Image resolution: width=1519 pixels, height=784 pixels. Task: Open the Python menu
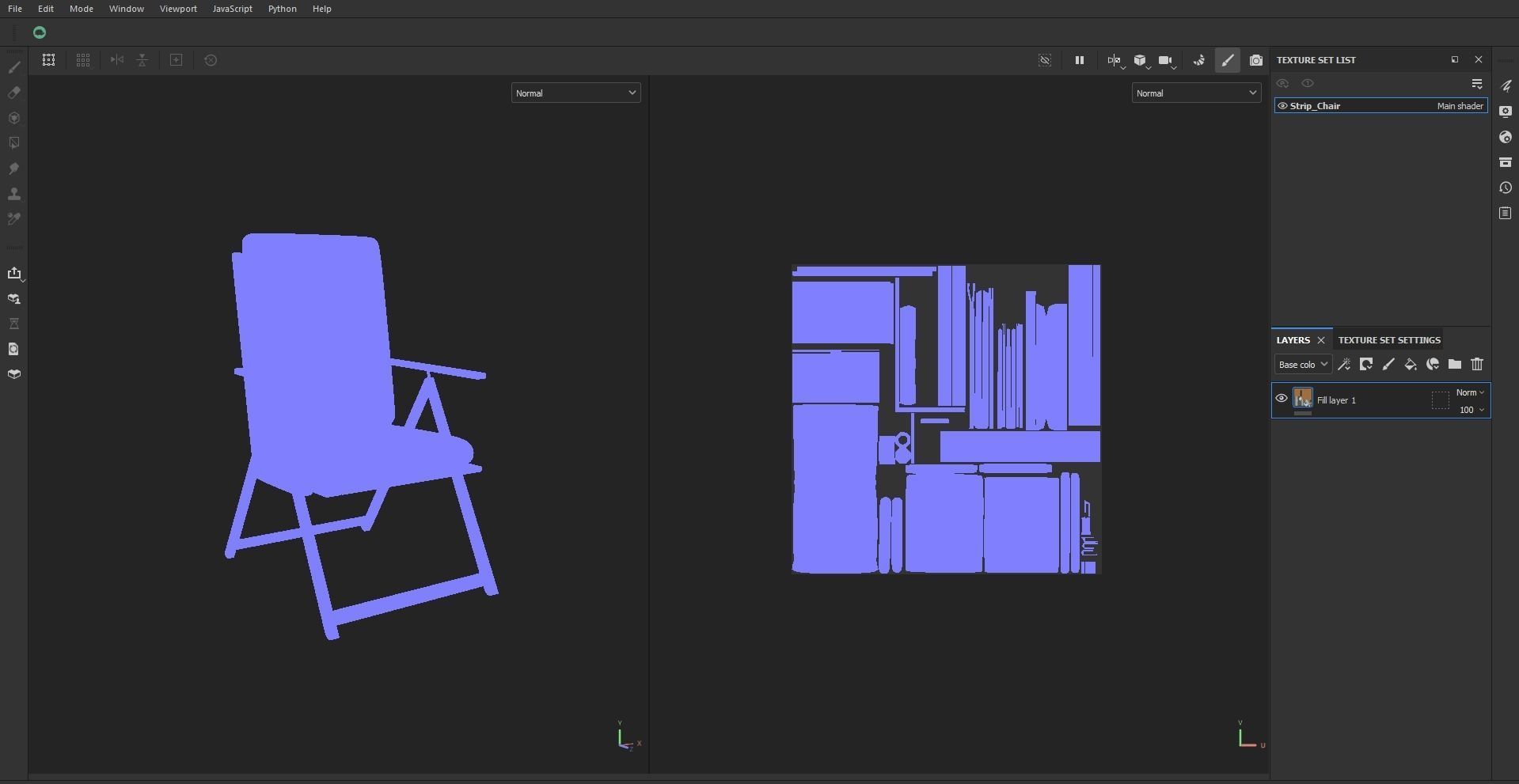(283, 9)
